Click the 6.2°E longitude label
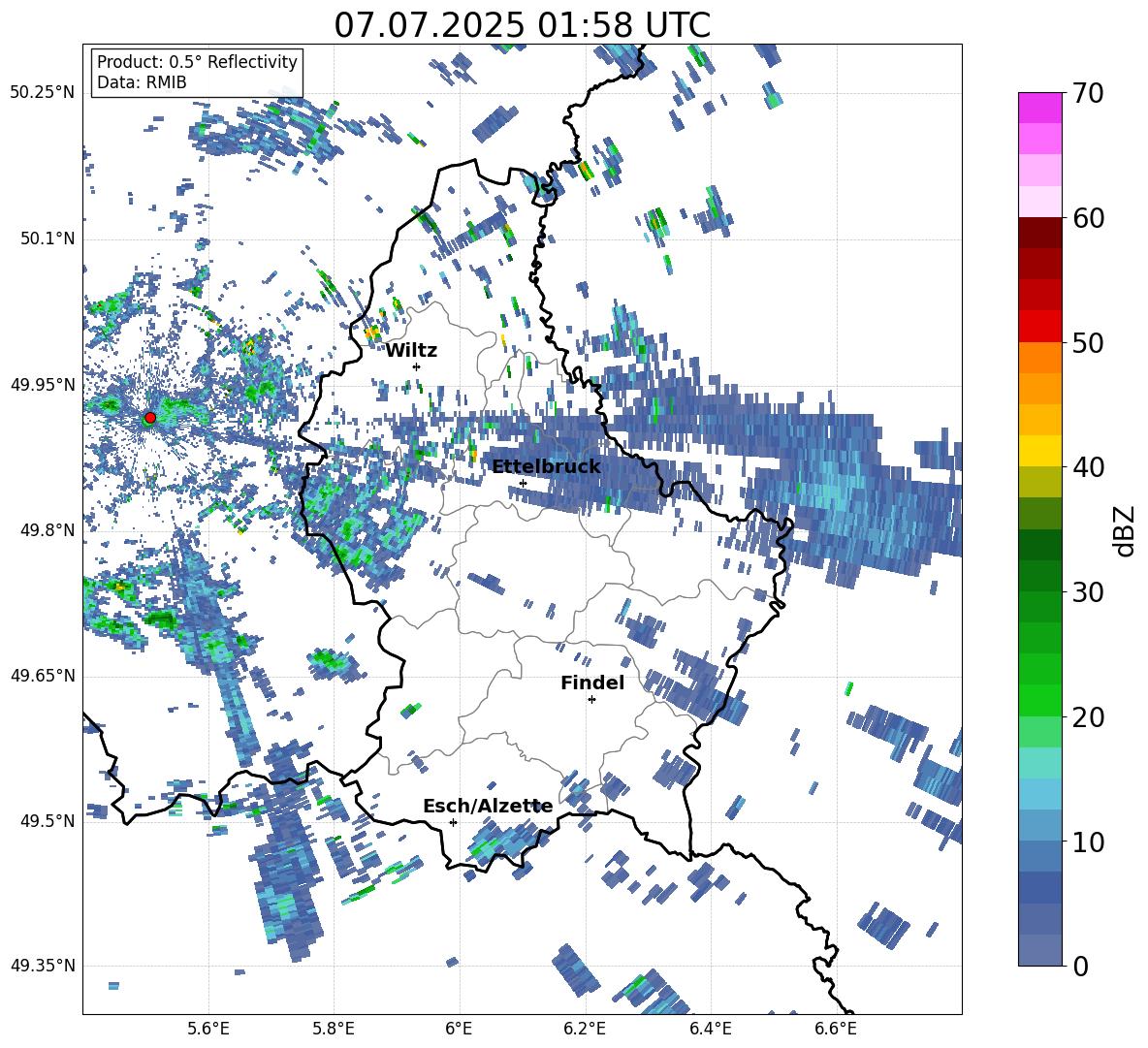The width and height of the screenshot is (1148, 1048). tap(585, 1029)
